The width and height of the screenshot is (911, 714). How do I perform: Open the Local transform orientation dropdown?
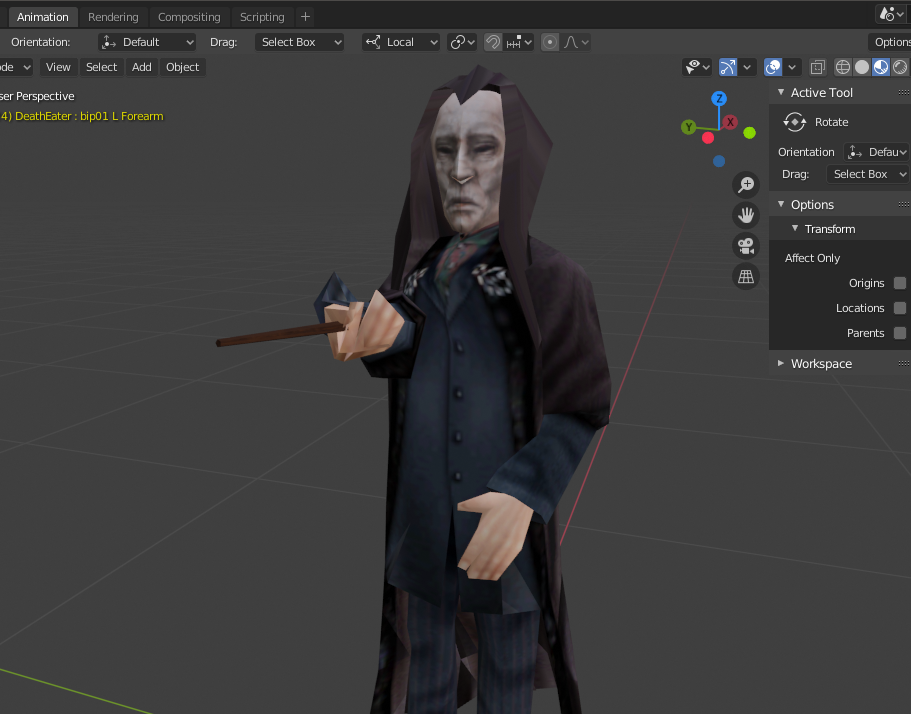(x=401, y=42)
